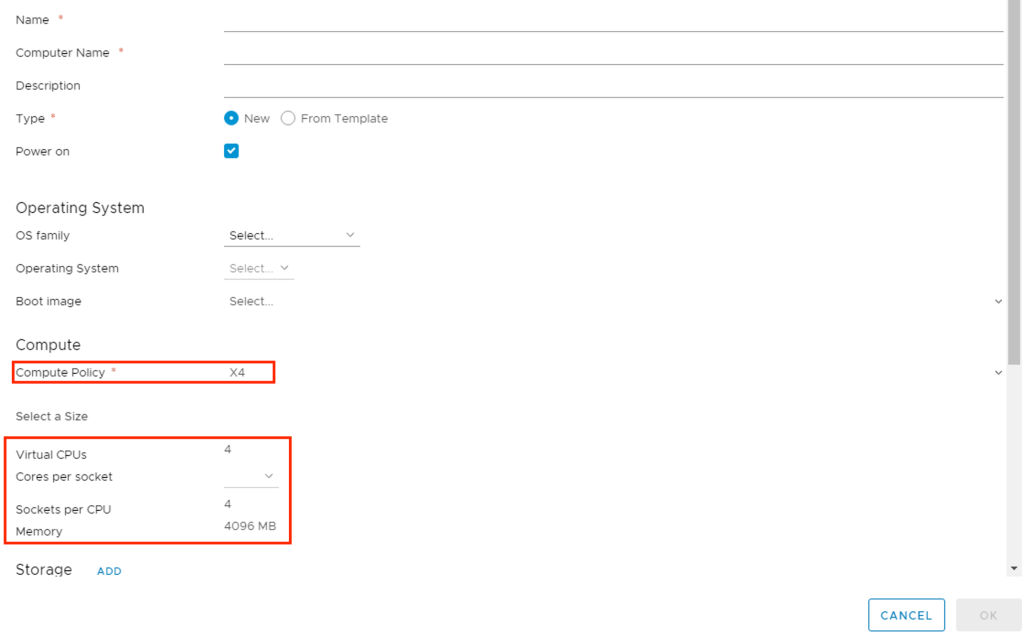Choose the From Template radio option

pyautogui.click(x=288, y=118)
